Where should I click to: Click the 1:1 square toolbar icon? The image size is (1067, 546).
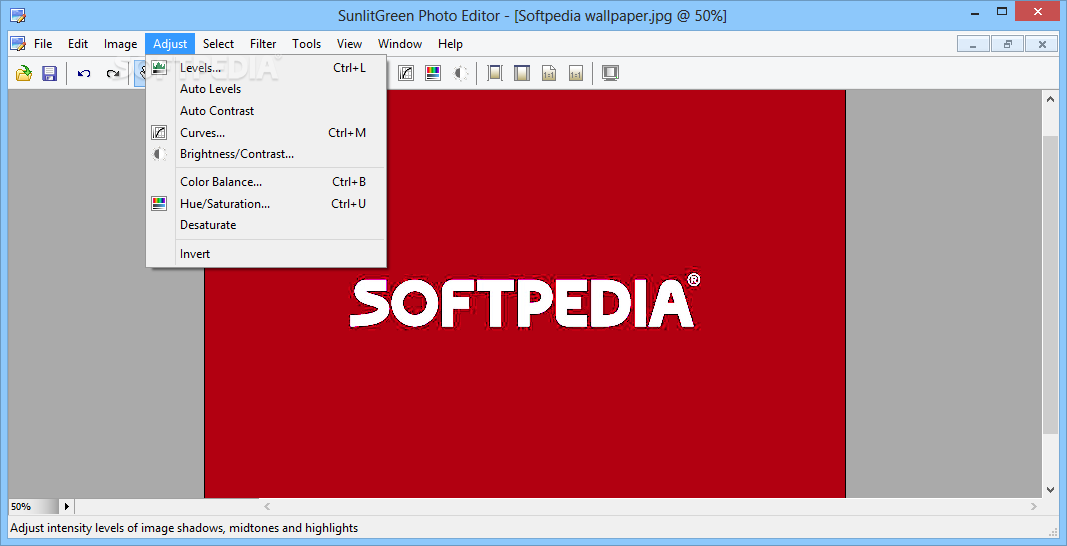click(576, 73)
